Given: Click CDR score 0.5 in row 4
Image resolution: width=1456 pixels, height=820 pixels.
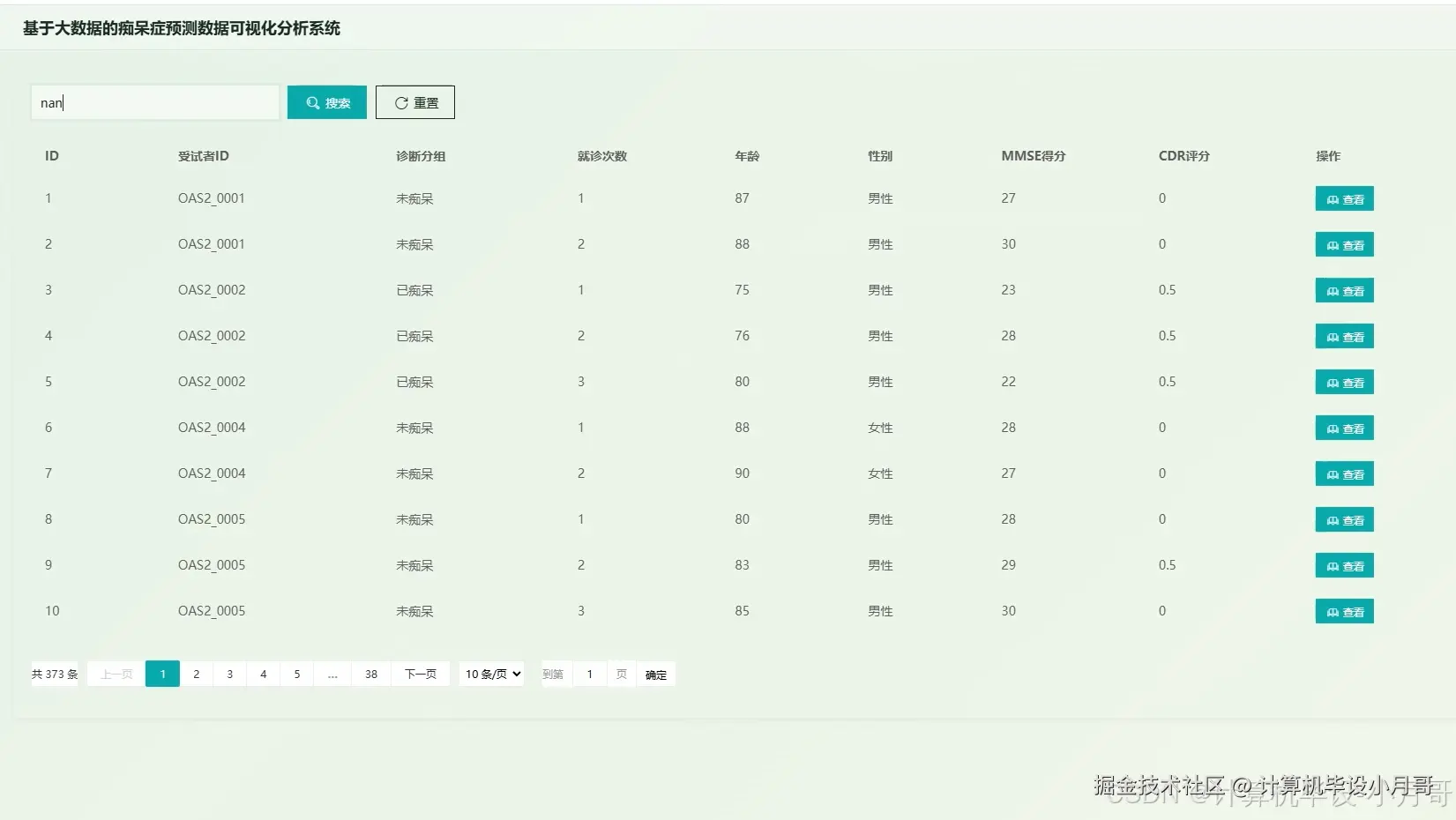Looking at the screenshot, I should [1168, 336].
